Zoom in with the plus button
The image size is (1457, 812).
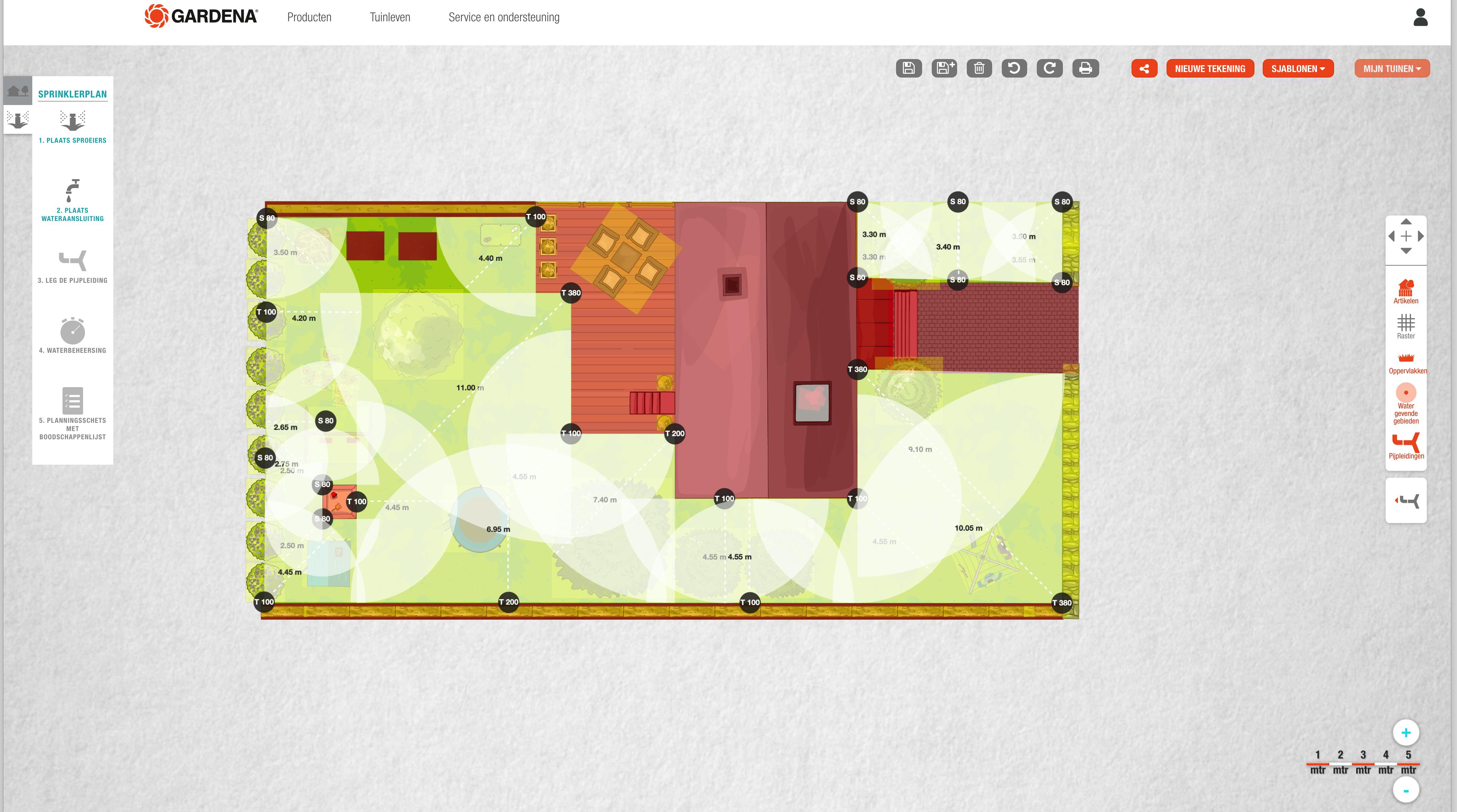(x=1406, y=733)
